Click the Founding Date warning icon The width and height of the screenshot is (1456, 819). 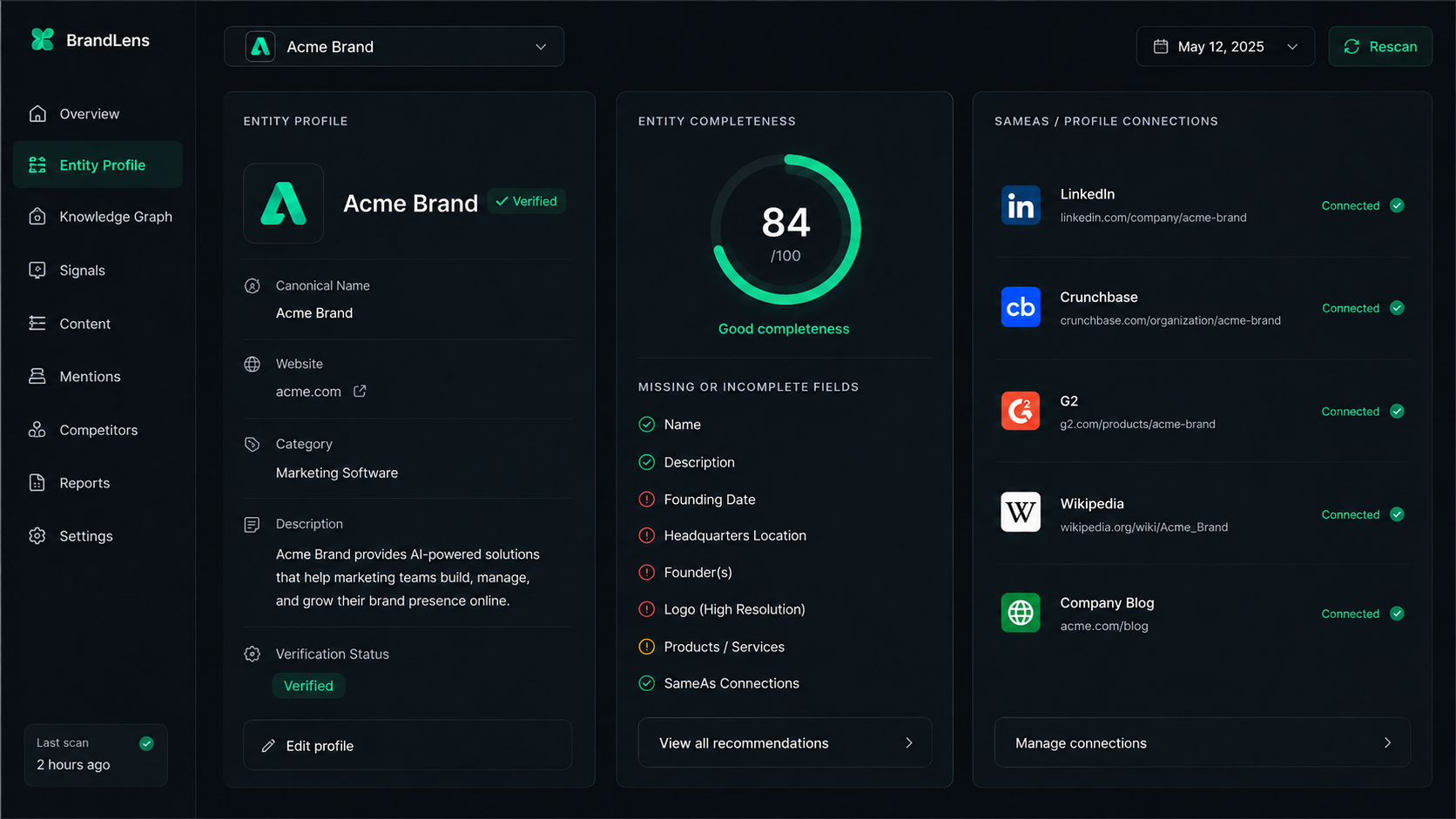coord(647,500)
